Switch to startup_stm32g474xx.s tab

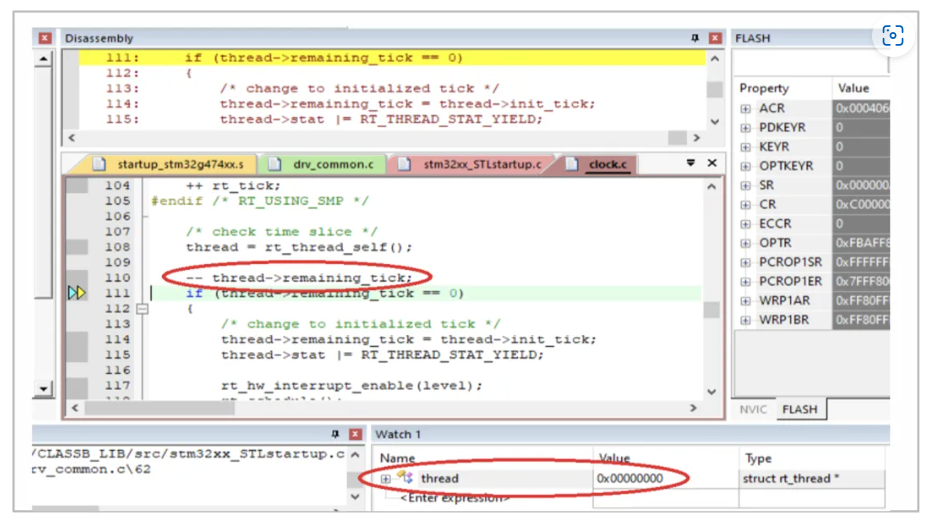click(172, 164)
